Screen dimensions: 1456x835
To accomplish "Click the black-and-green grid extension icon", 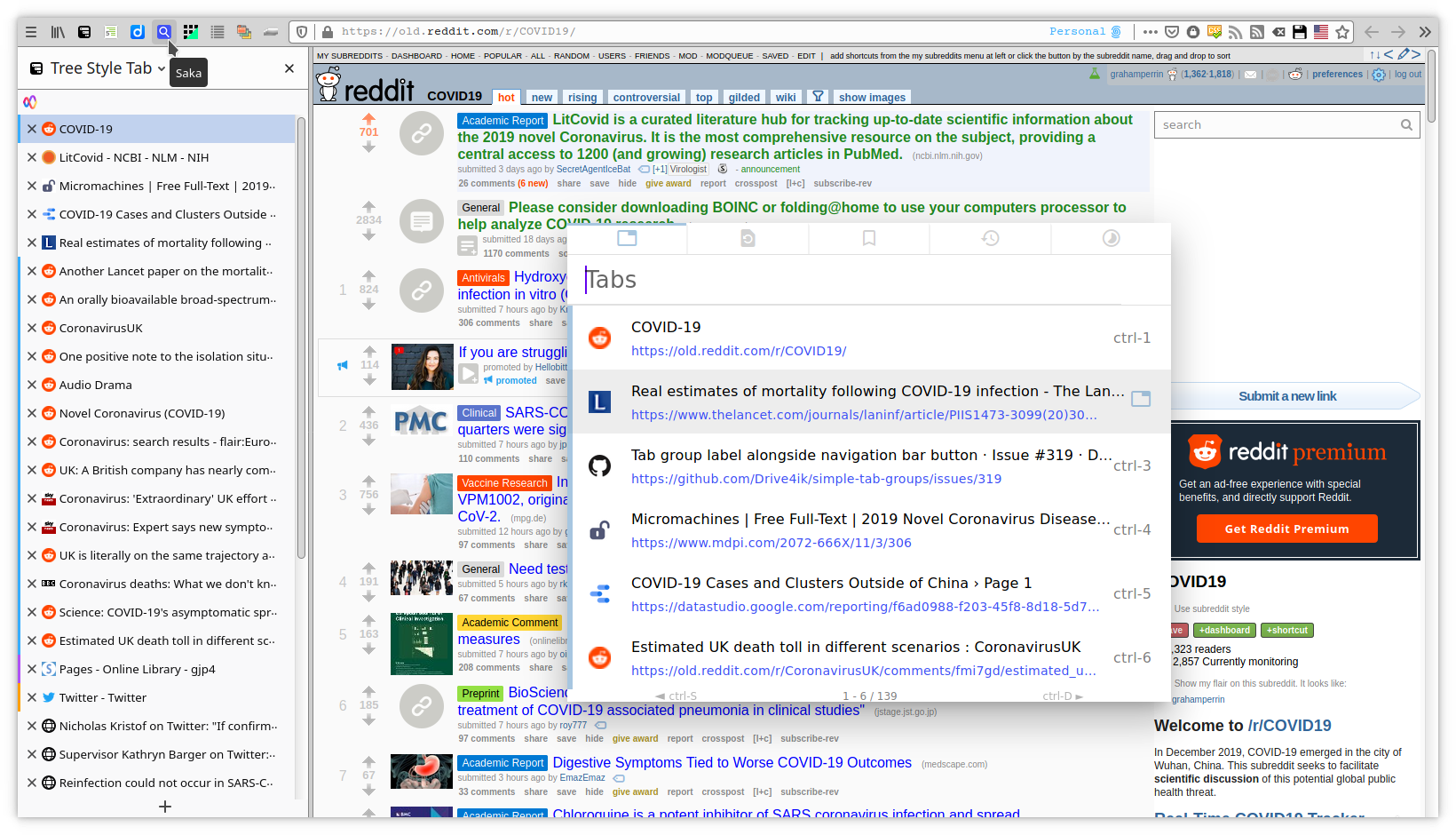I will [191, 32].
